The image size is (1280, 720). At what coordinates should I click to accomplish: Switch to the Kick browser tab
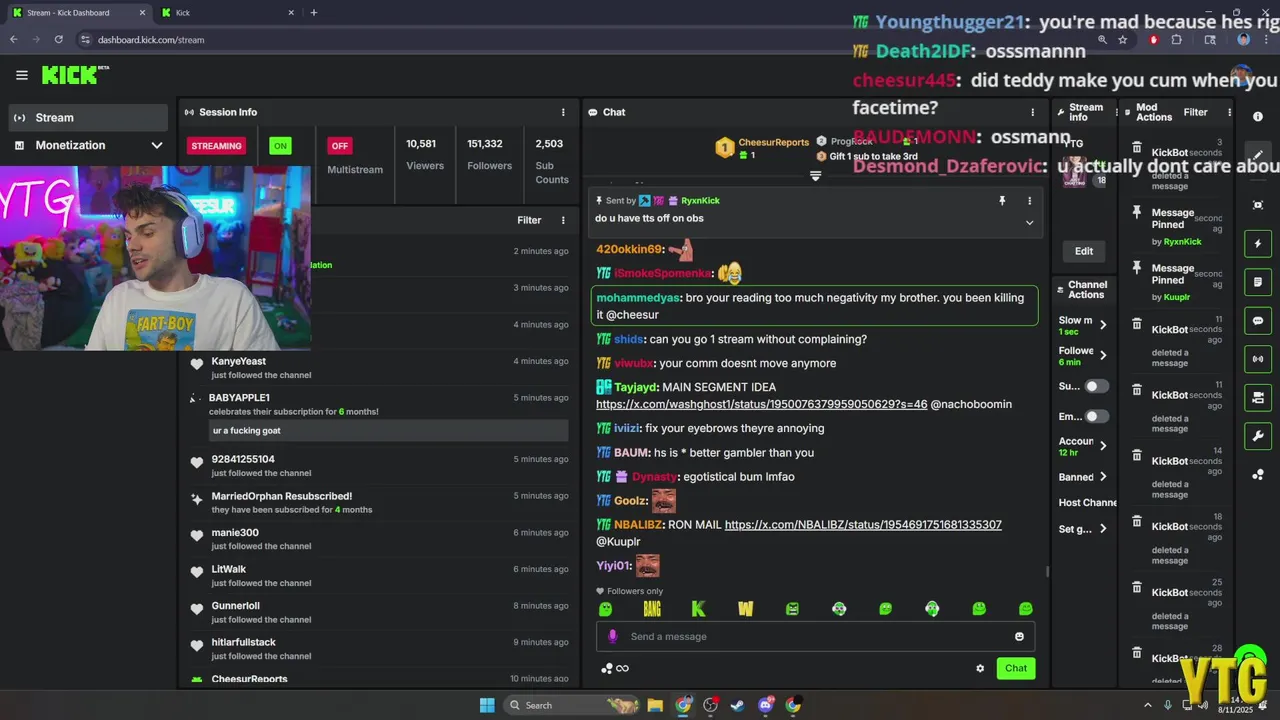pyautogui.click(x=228, y=13)
